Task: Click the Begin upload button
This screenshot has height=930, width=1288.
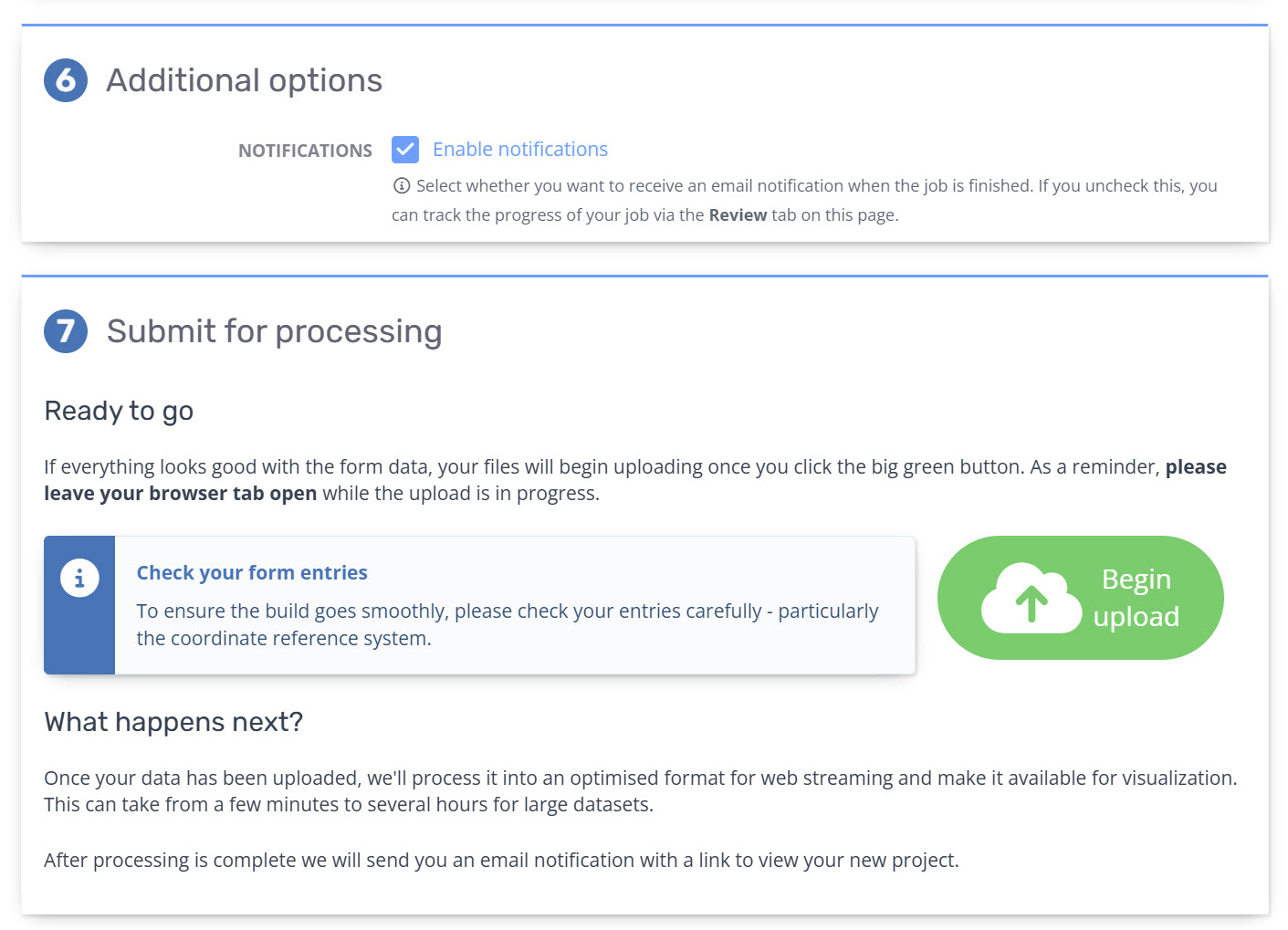Action: click(x=1081, y=598)
